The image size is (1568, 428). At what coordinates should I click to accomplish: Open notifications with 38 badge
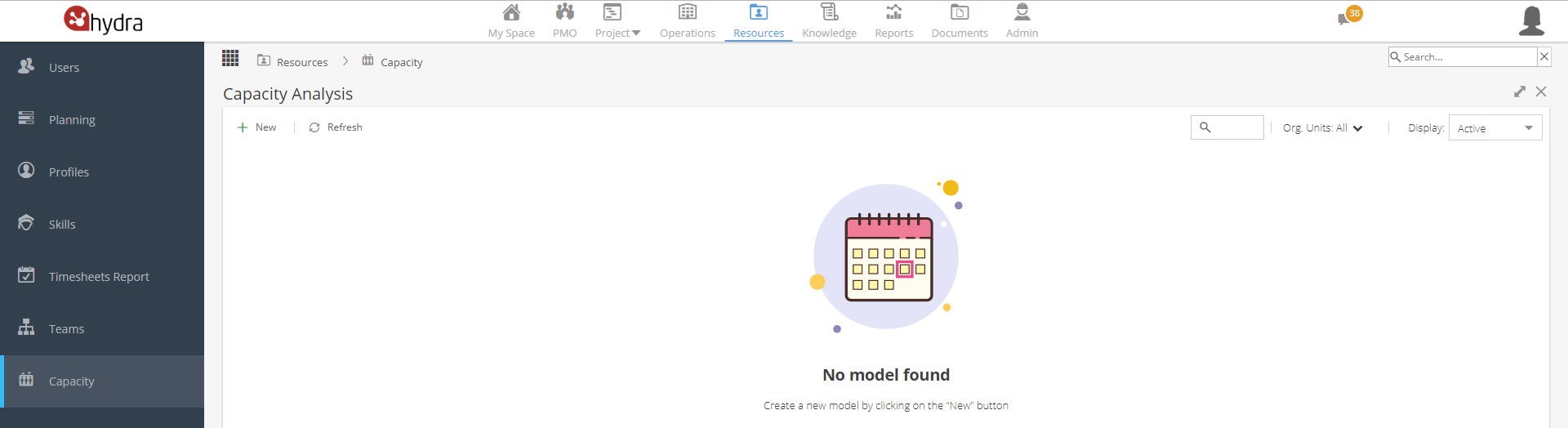1350,16
